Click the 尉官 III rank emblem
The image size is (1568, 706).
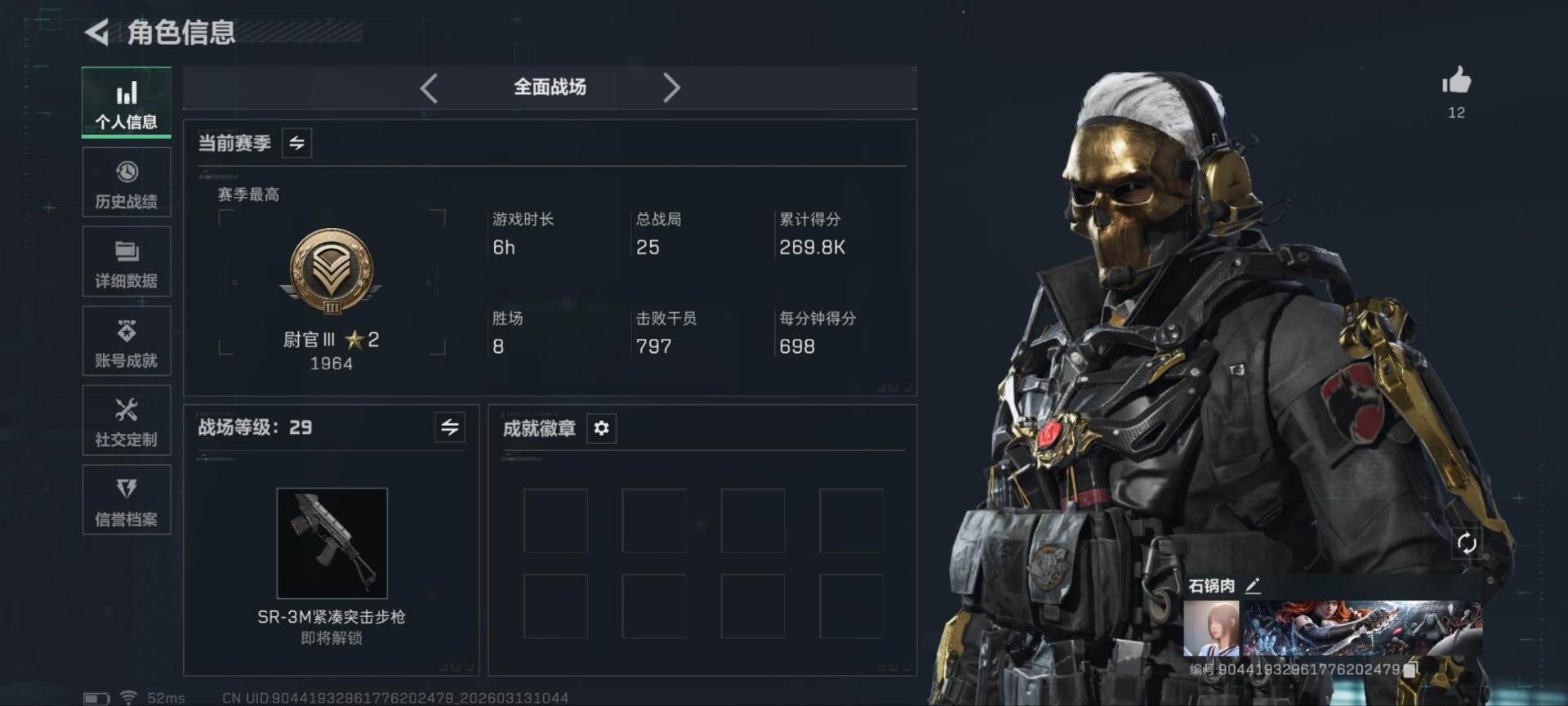click(x=332, y=271)
